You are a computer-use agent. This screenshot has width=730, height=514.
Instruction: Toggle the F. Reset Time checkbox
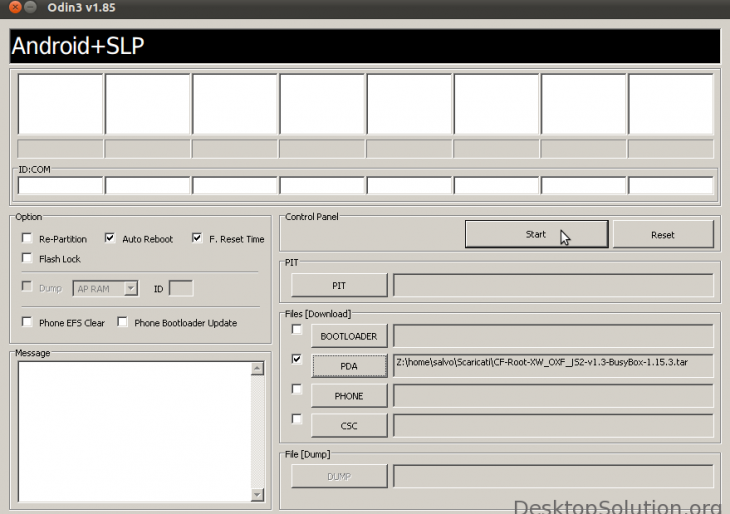point(197,239)
